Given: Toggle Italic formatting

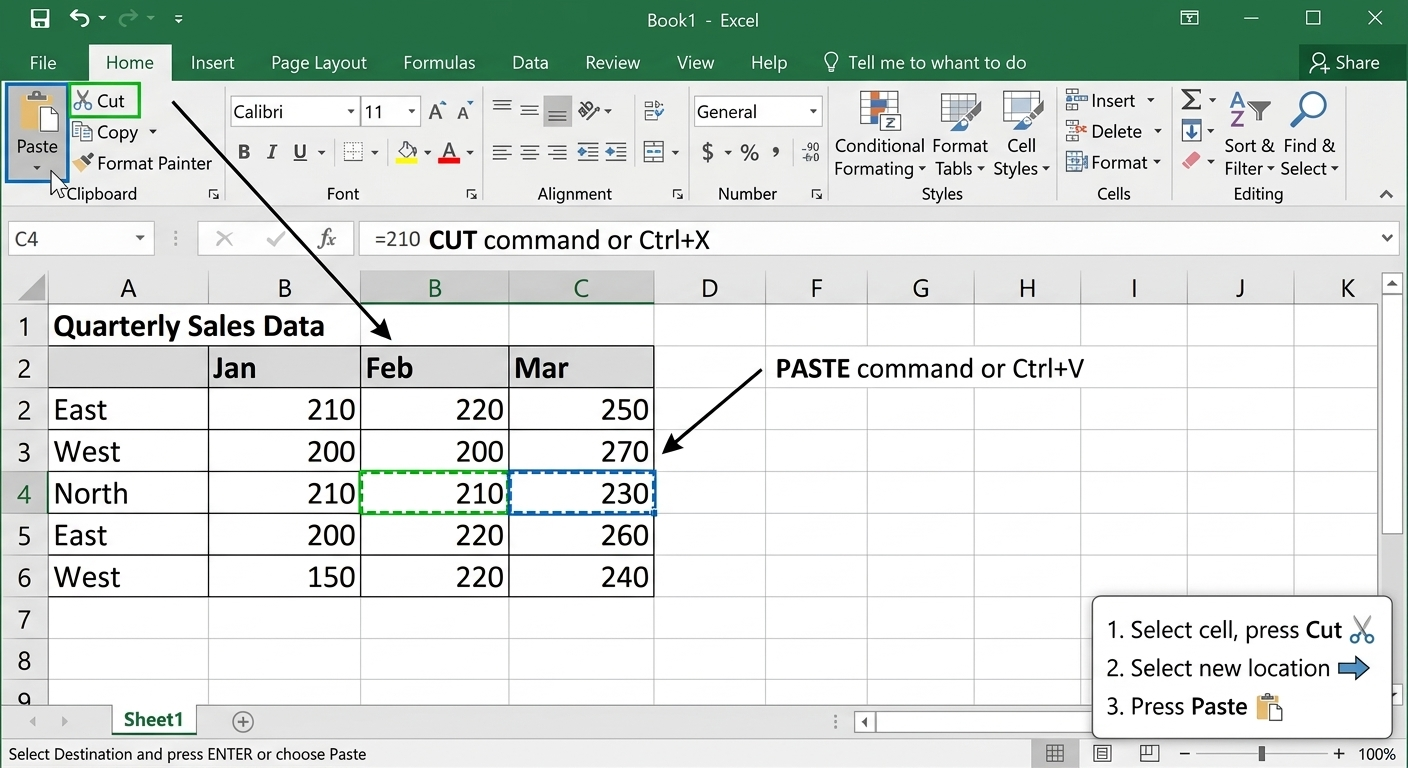Looking at the screenshot, I should [272, 153].
